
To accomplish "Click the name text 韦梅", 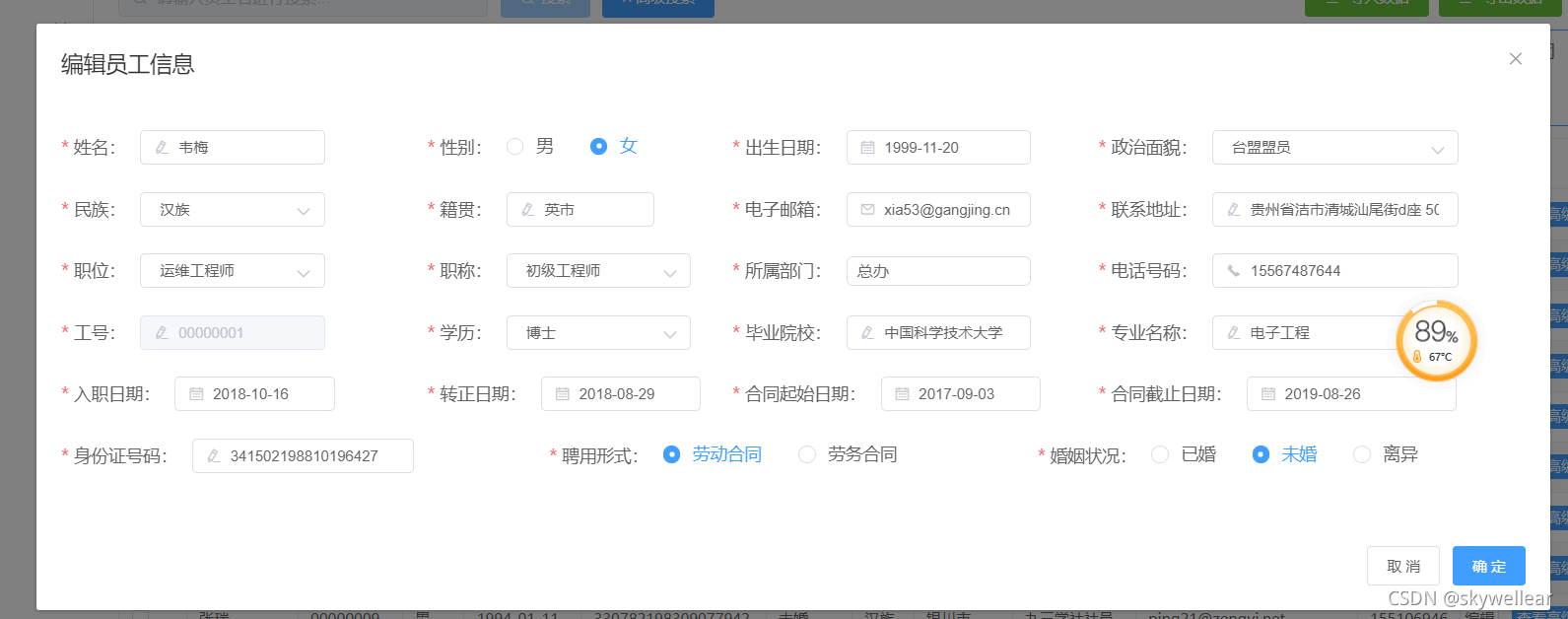I will [193, 148].
